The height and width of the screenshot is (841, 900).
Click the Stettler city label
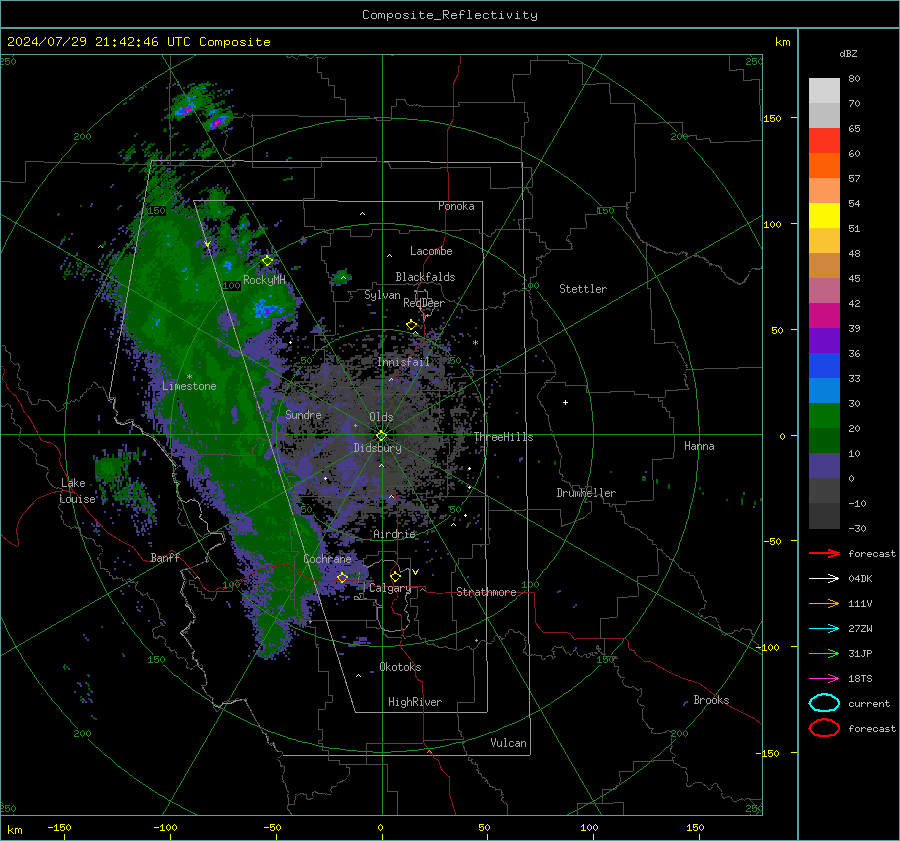tap(583, 289)
